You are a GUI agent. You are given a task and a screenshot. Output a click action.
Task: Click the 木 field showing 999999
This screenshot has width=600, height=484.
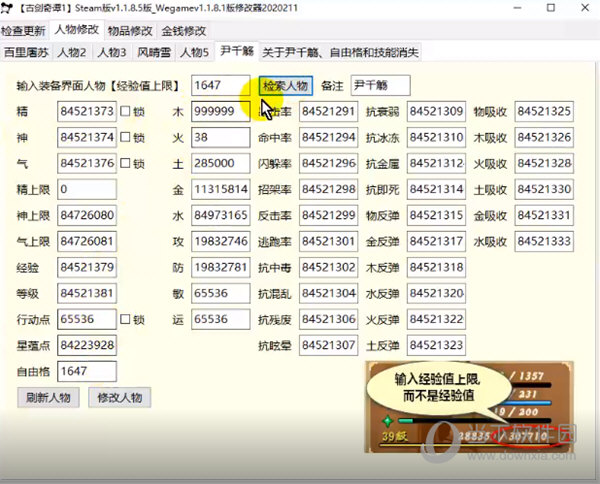pos(221,111)
